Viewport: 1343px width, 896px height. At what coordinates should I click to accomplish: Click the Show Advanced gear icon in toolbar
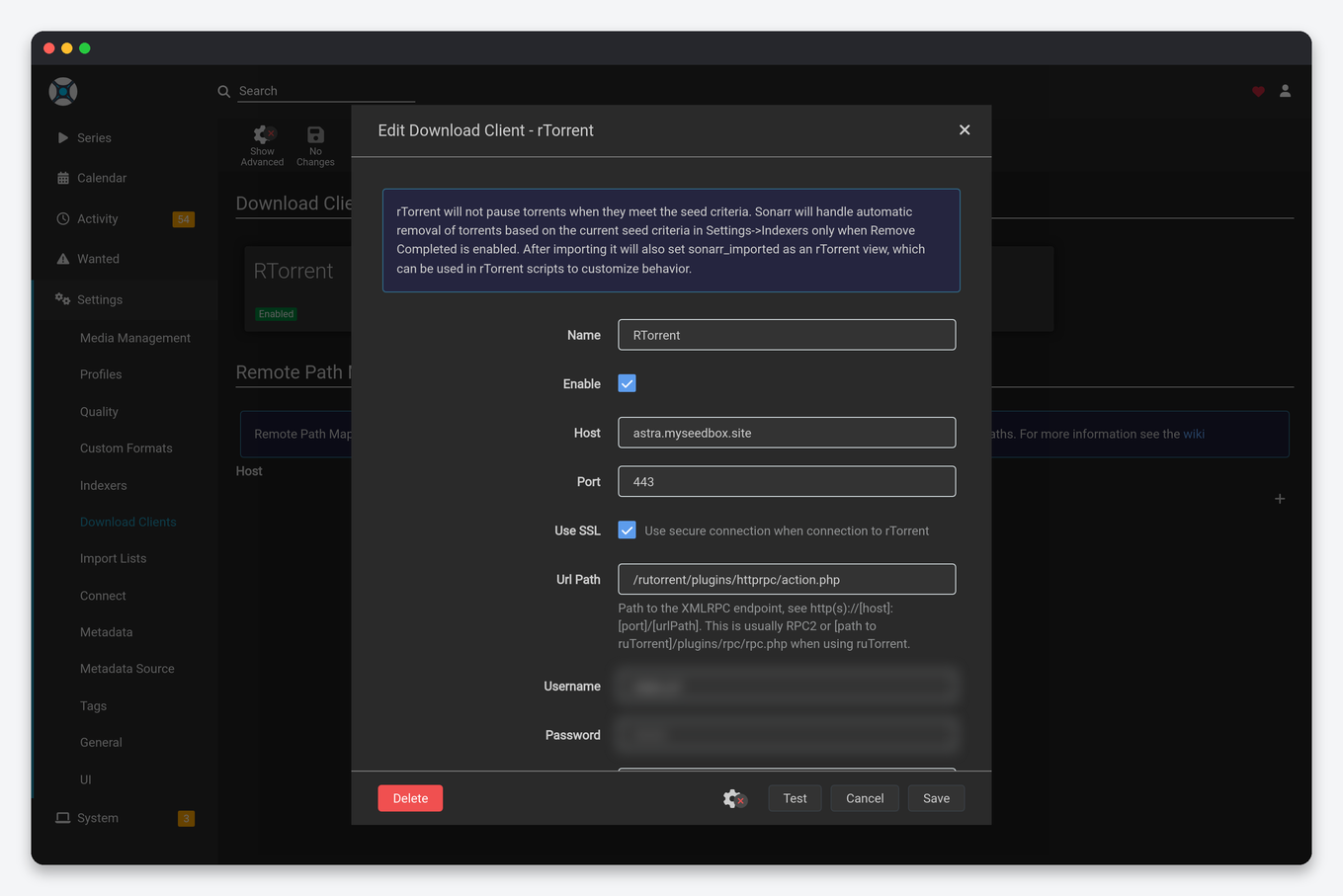pos(263,134)
